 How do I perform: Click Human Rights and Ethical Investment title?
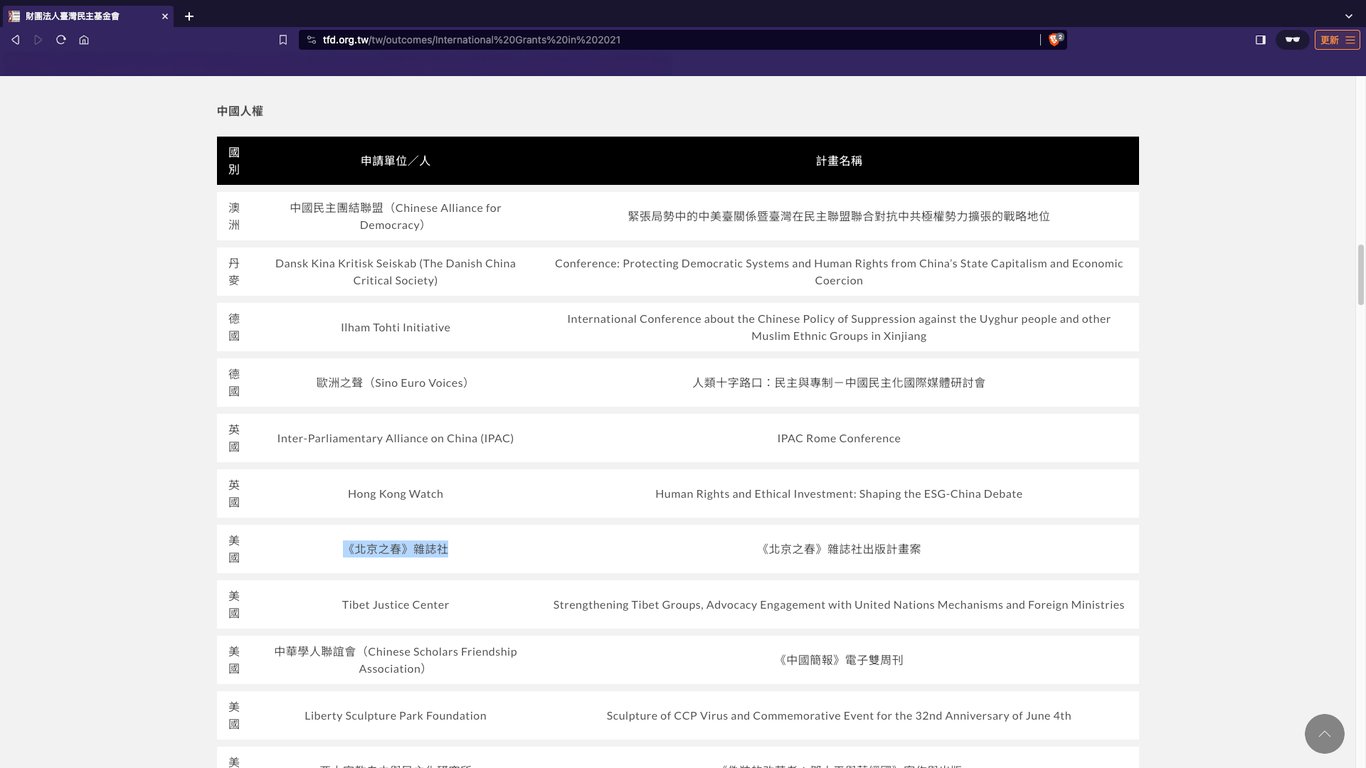pos(839,494)
